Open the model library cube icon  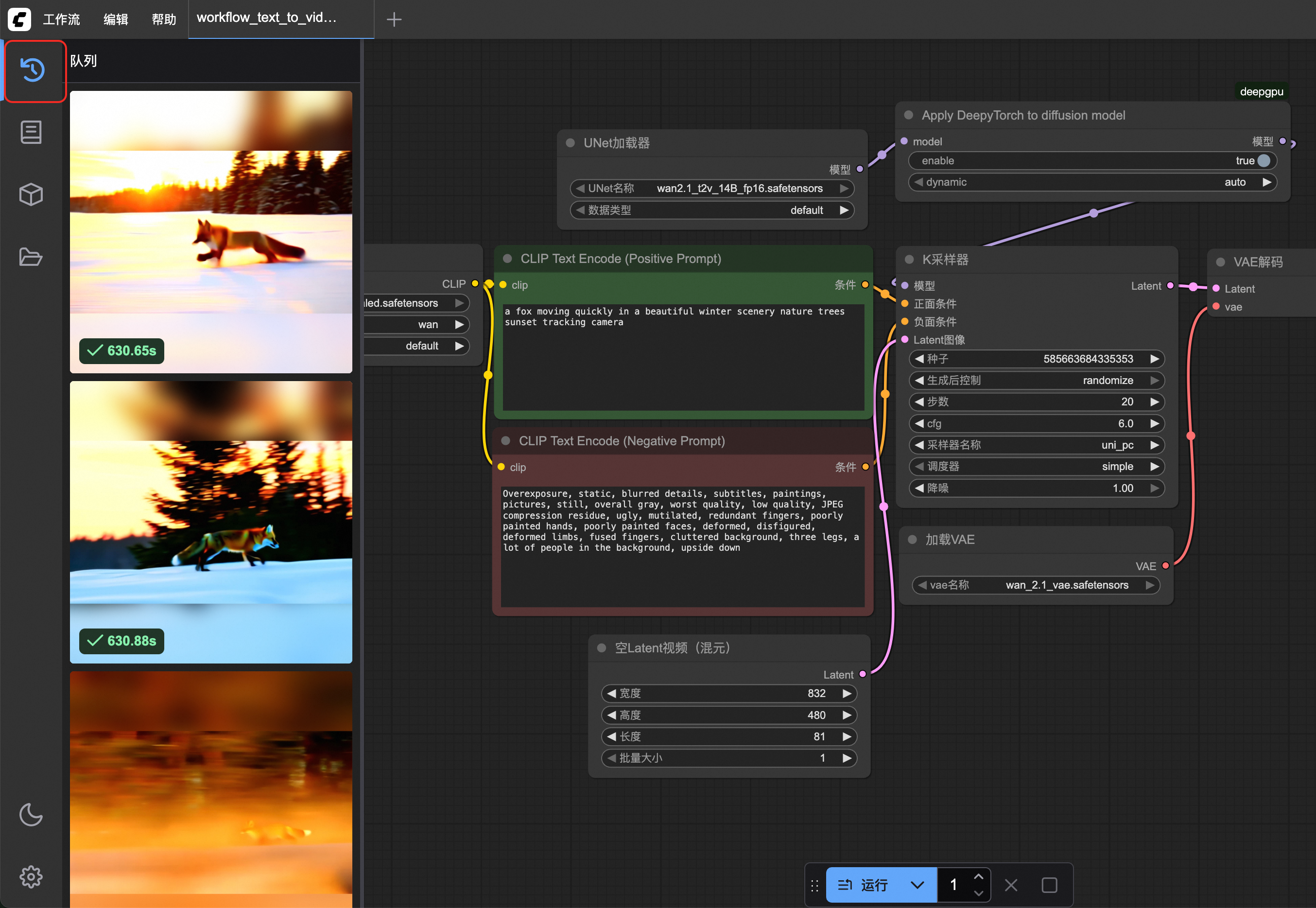click(31, 194)
